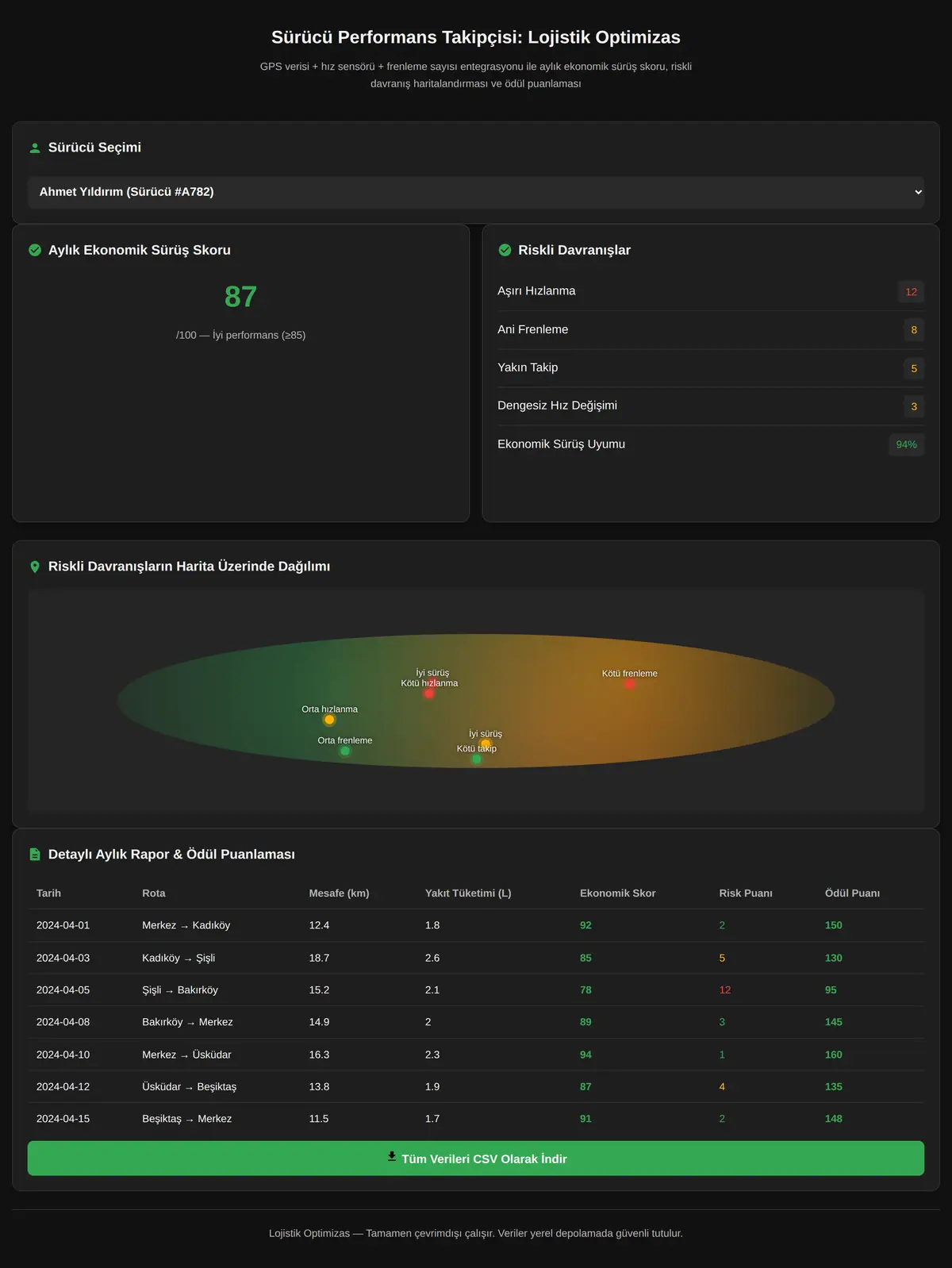Select the green Orta frenleme map marker

(344, 751)
